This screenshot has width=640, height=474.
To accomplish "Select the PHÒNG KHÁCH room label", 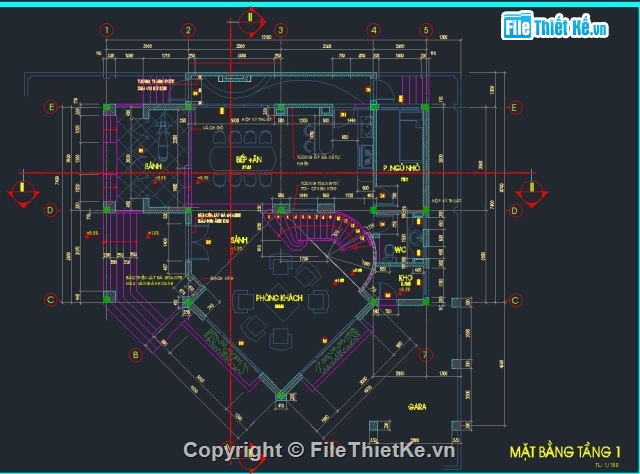I will coord(279,298).
